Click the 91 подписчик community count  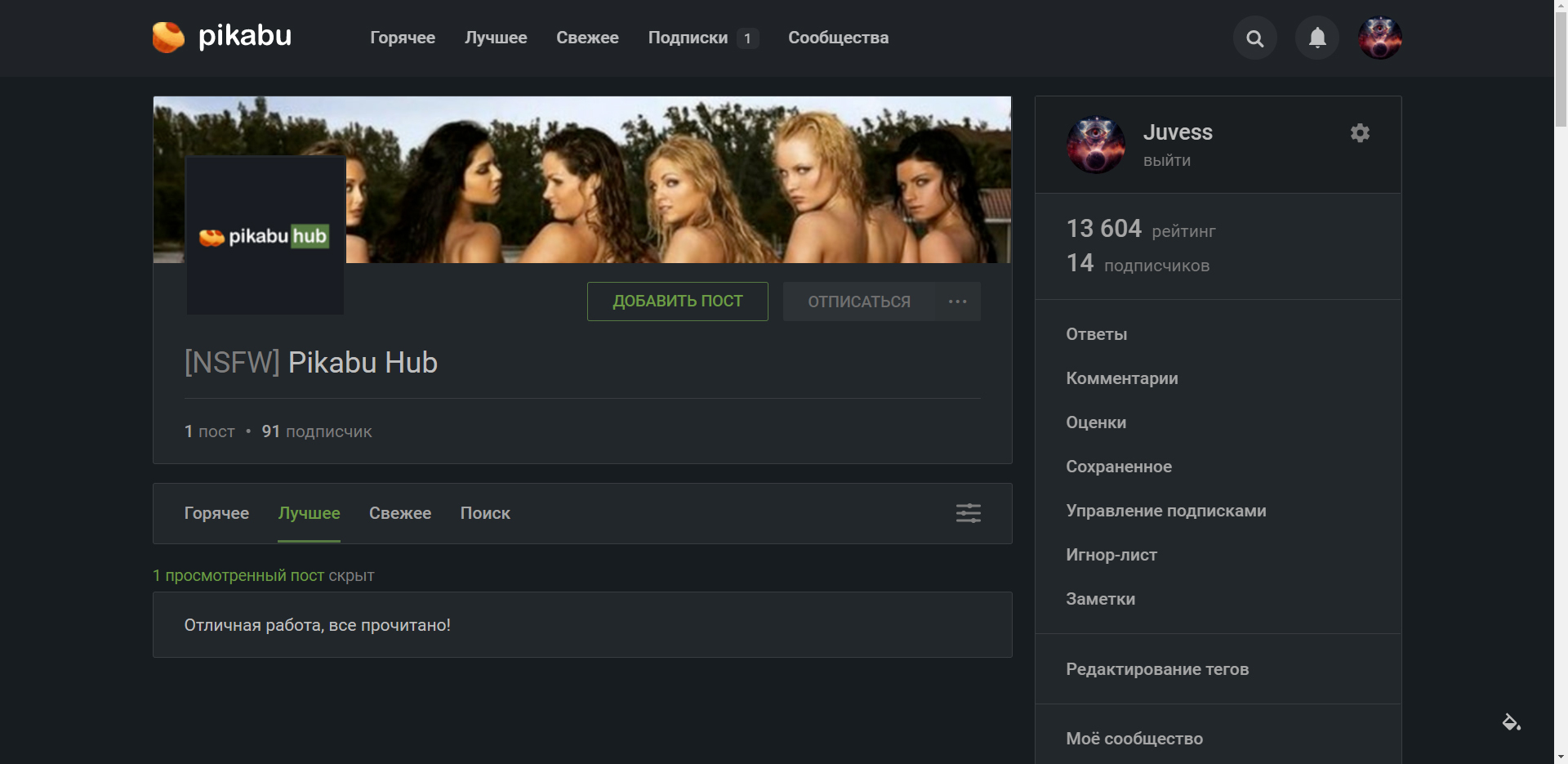click(317, 431)
